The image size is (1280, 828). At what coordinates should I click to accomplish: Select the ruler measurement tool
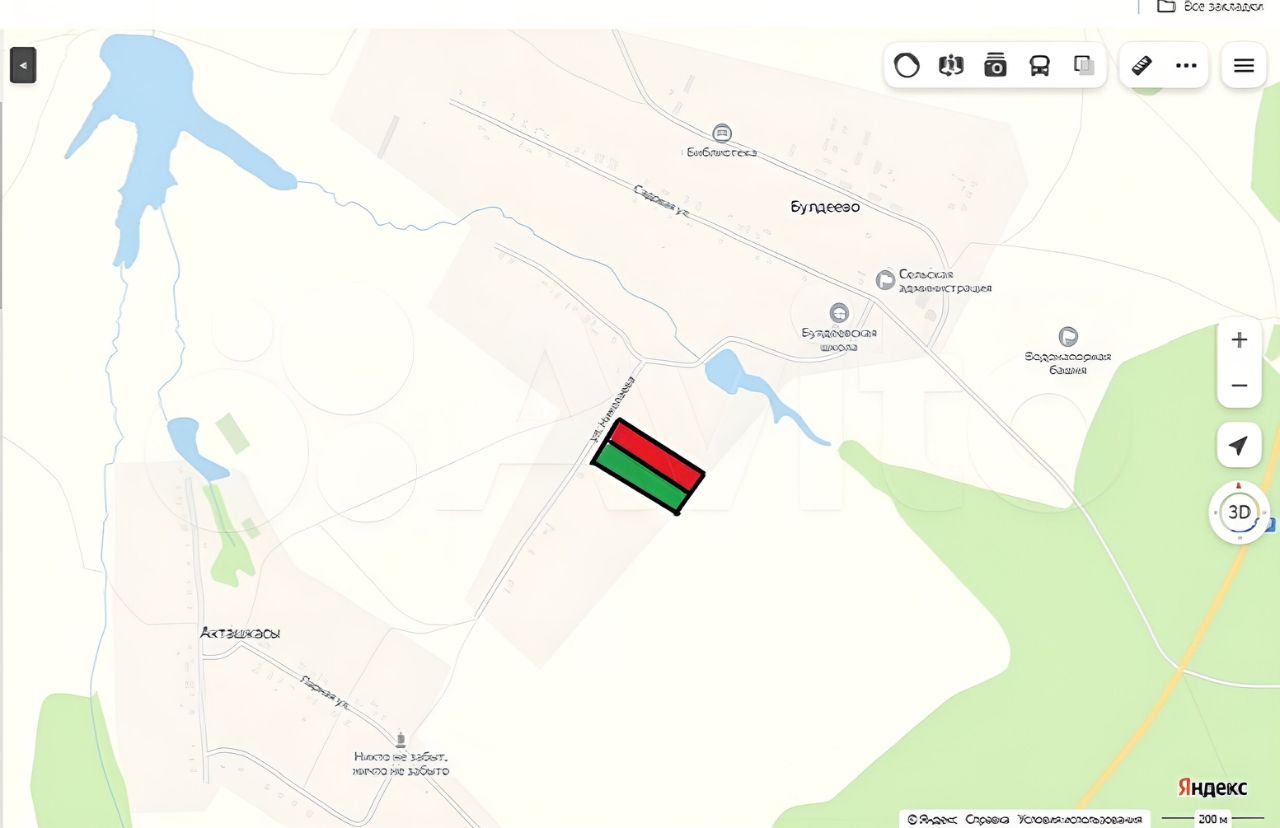[x=1141, y=66]
